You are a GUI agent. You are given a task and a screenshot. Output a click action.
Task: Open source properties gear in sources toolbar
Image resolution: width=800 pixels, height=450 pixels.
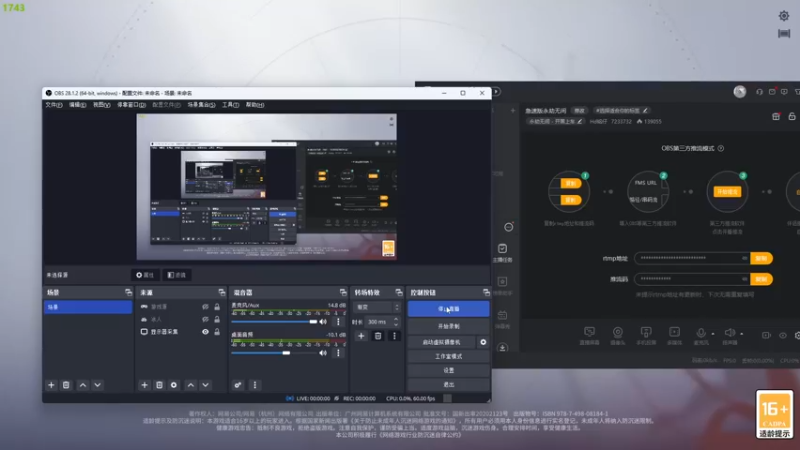click(x=174, y=385)
